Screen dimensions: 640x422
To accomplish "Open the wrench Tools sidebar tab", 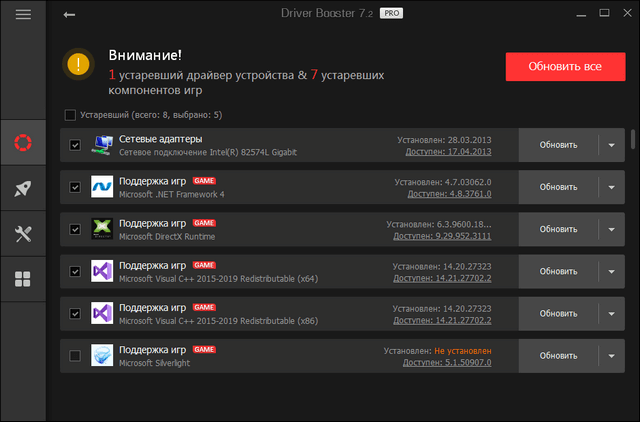I will [x=23, y=234].
